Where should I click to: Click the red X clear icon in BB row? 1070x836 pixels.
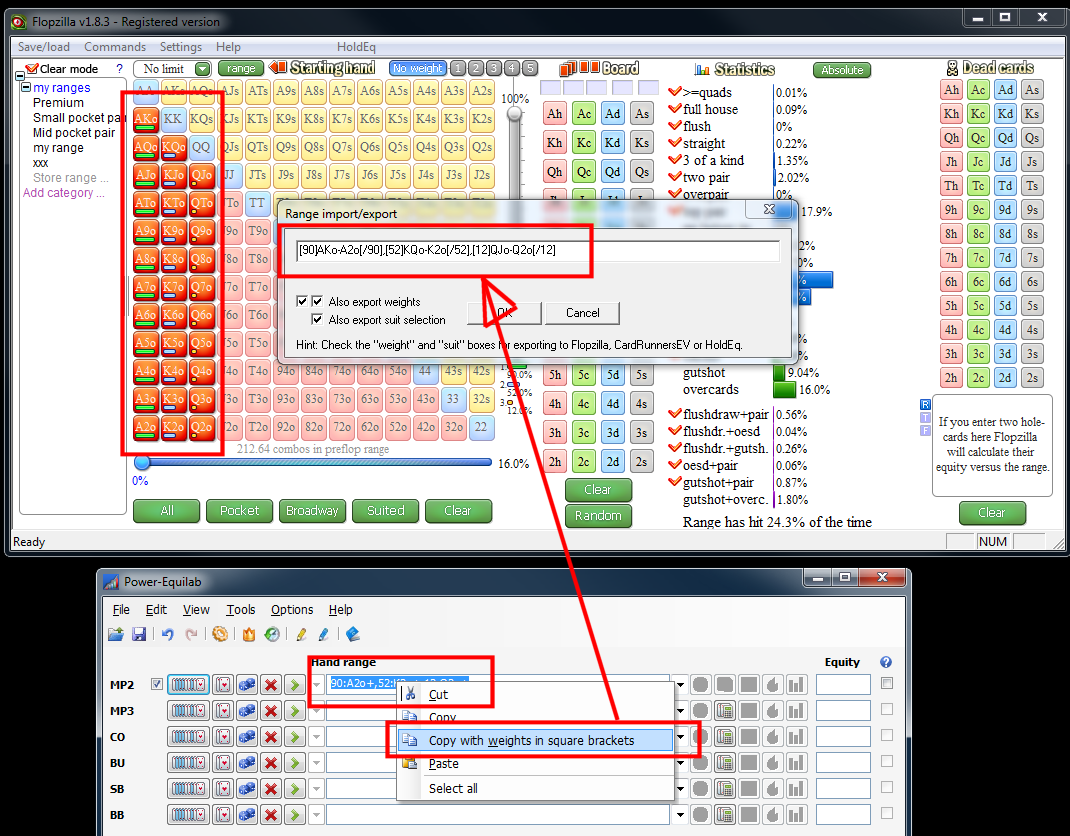(271, 815)
